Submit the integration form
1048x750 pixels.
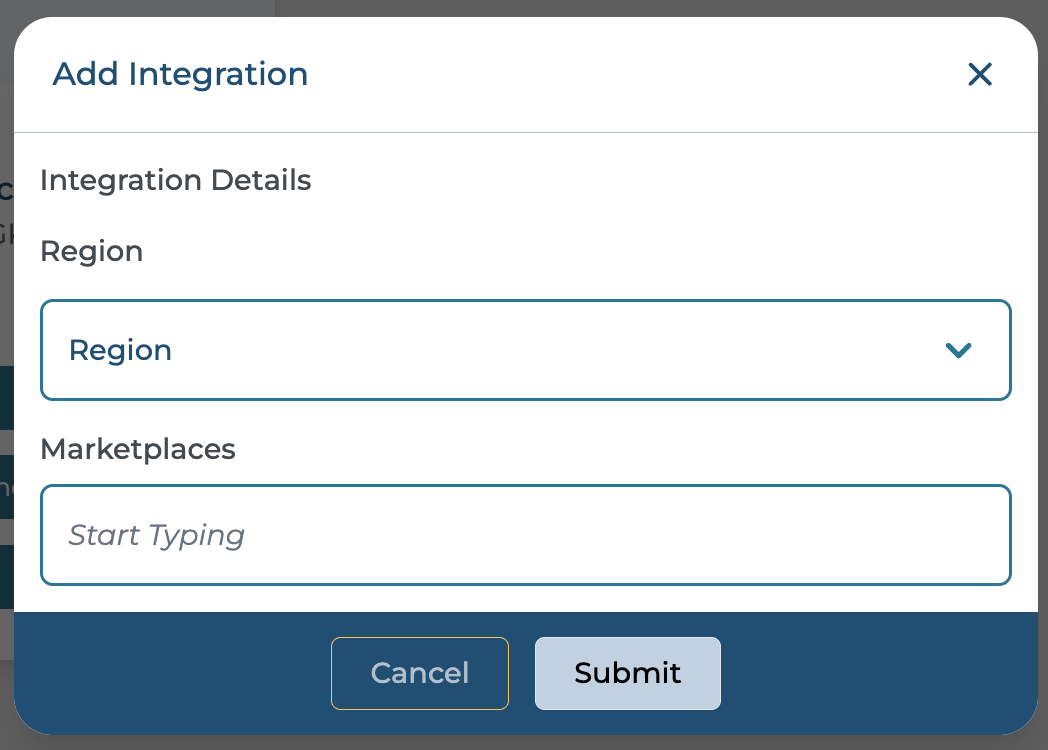pos(627,673)
